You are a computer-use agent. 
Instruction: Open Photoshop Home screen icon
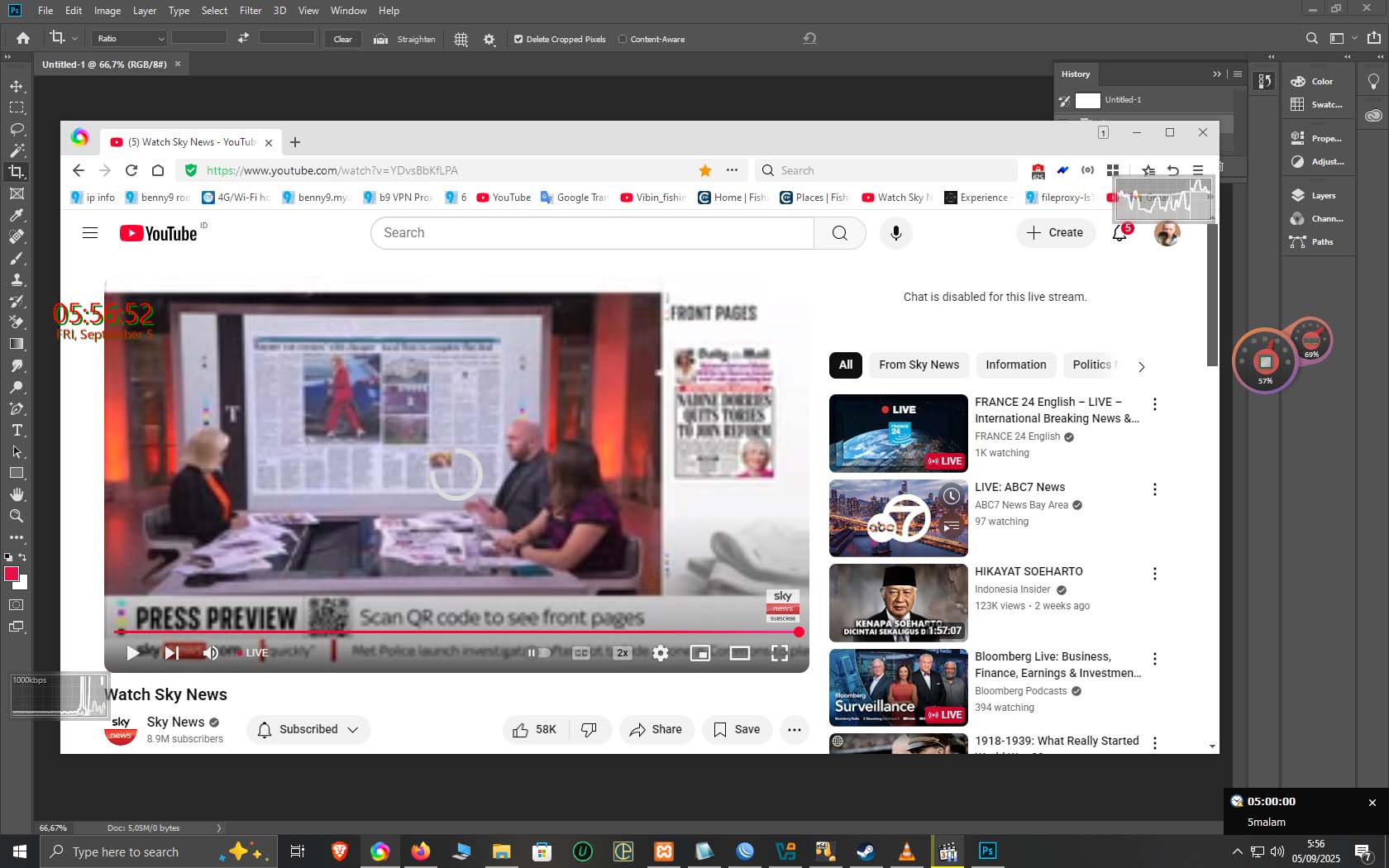pyautogui.click(x=23, y=38)
